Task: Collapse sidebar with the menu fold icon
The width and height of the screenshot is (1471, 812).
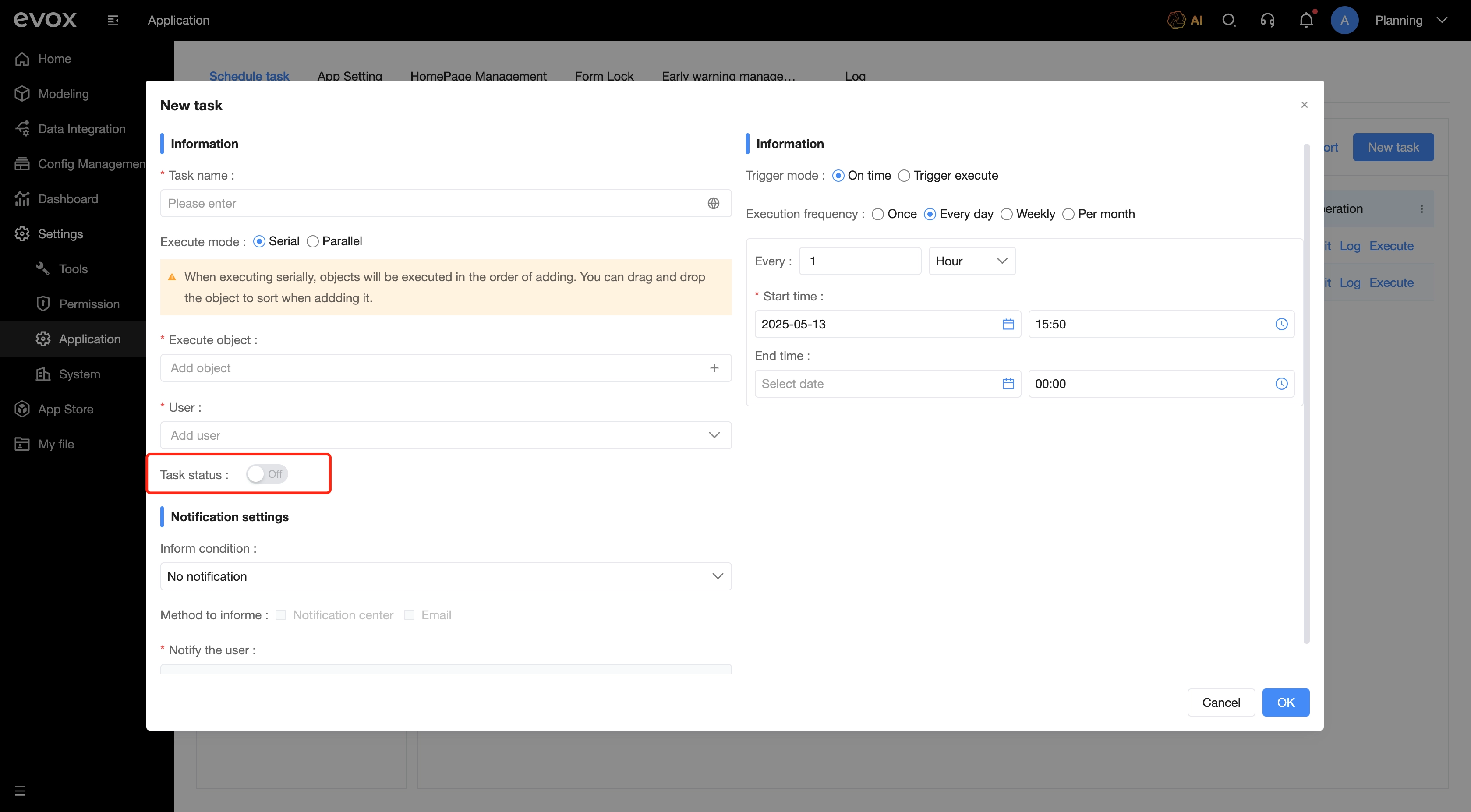Action: coord(113,21)
